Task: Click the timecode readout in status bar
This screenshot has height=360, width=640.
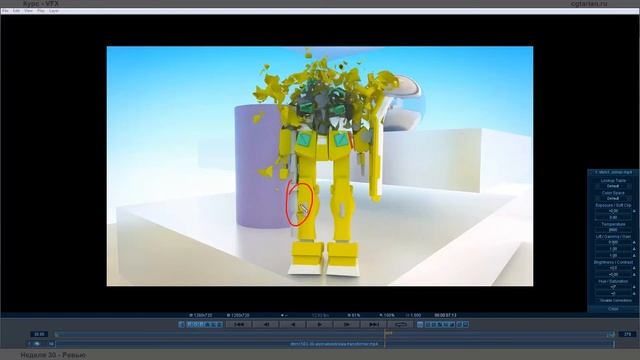Action: pyautogui.click(x=445, y=315)
